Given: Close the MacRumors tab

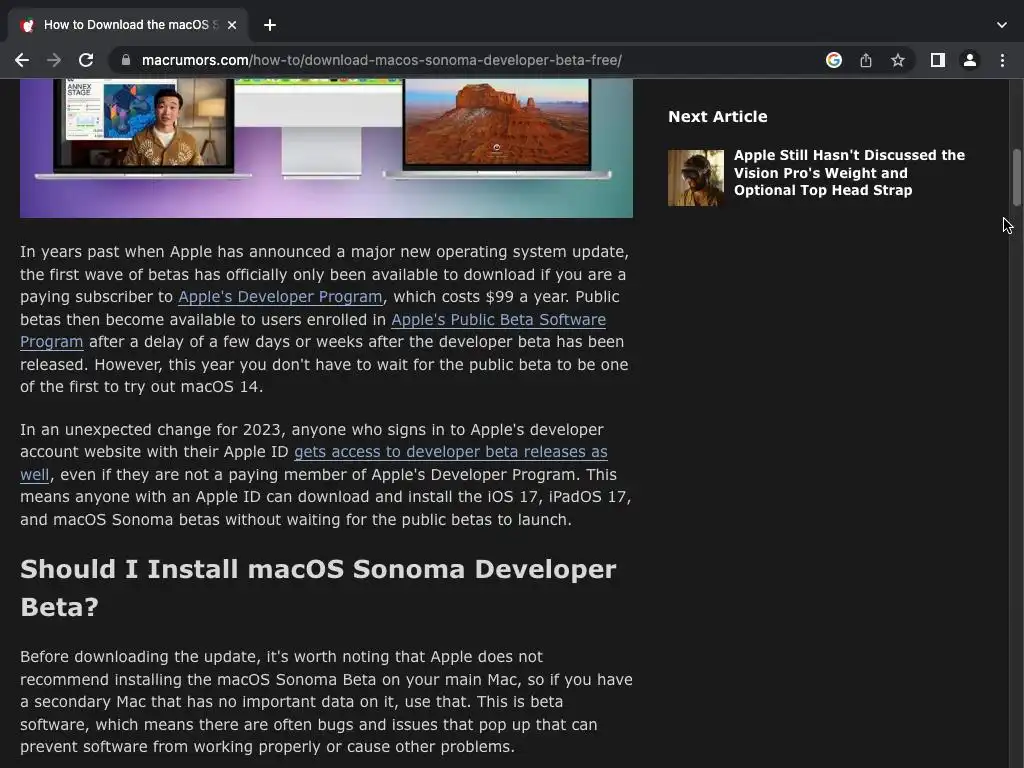Looking at the screenshot, I should tap(232, 25).
